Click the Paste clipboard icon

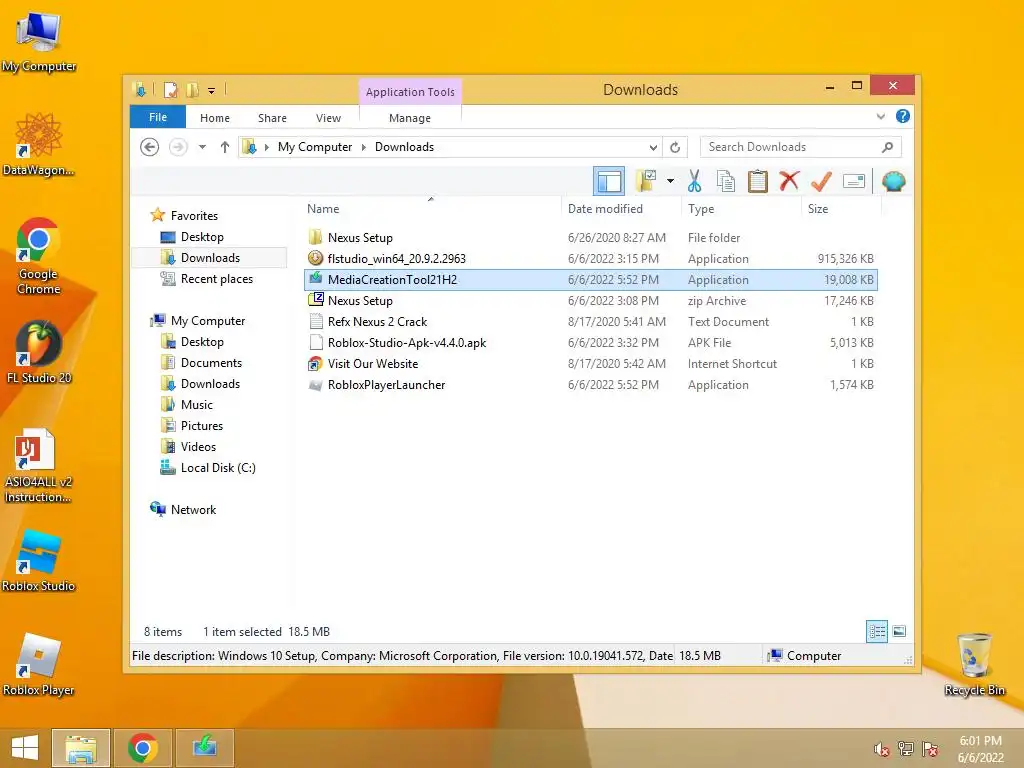[x=758, y=181]
